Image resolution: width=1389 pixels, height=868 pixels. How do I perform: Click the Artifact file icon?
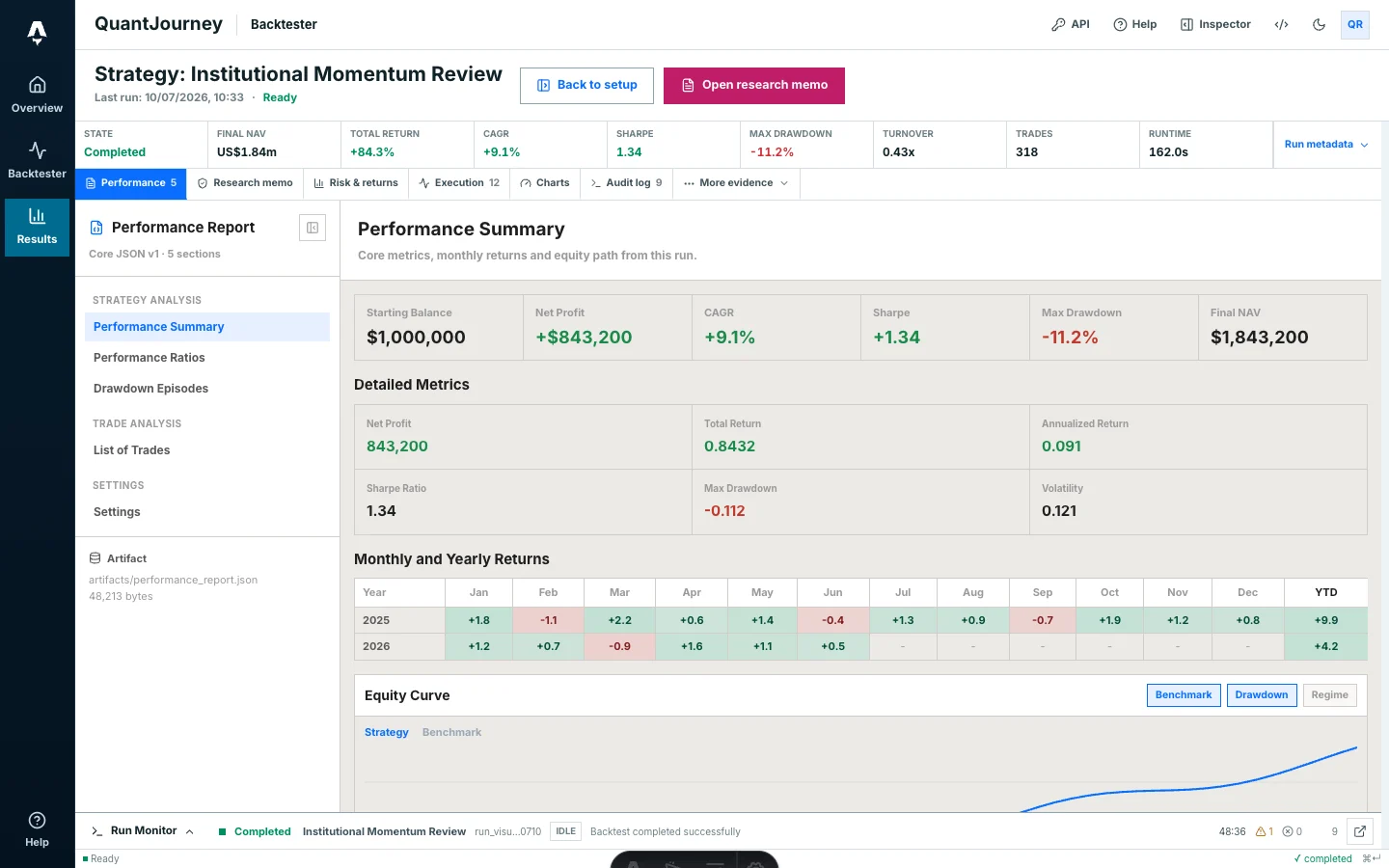tap(95, 558)
